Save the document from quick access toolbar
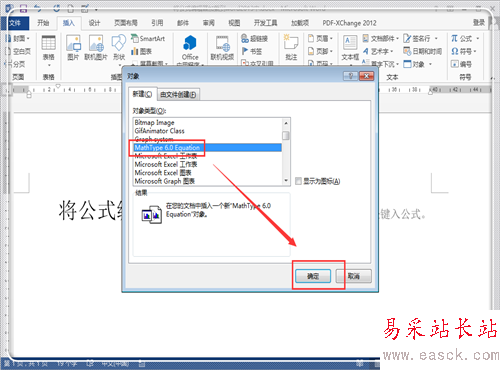Viewport: 500px width, 370px height. 23,8
